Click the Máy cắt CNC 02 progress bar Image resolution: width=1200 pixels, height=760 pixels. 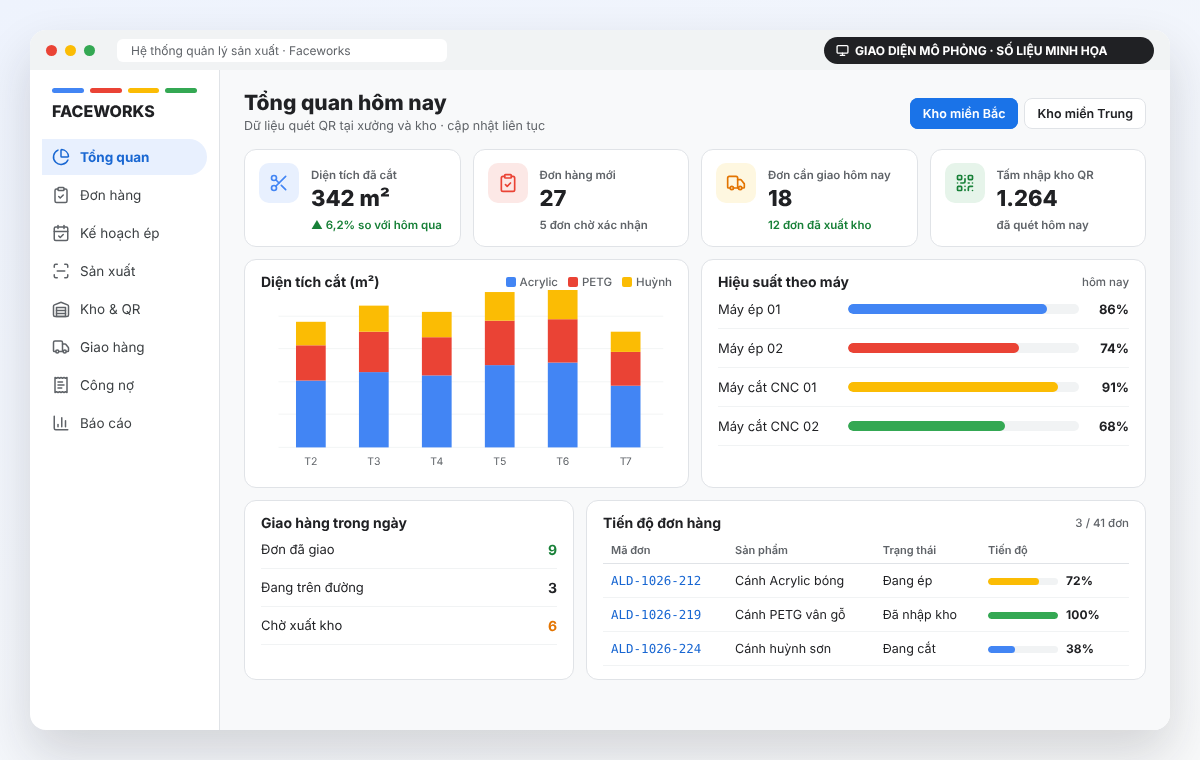[x=963, y=426]
